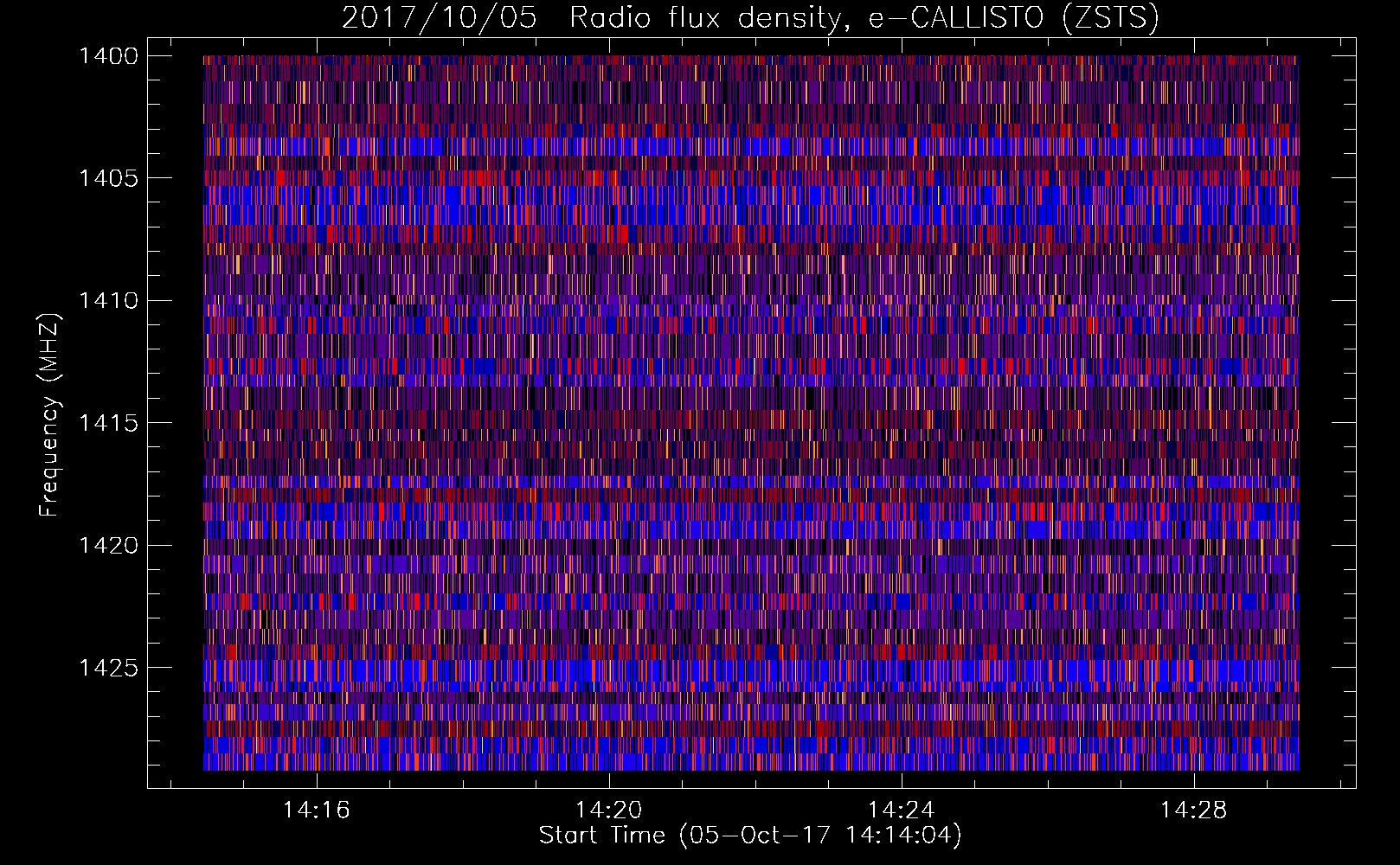The image size is (1400, 865).
Task: Click the 1420 frequency axis label
Action: coord(108,545)
